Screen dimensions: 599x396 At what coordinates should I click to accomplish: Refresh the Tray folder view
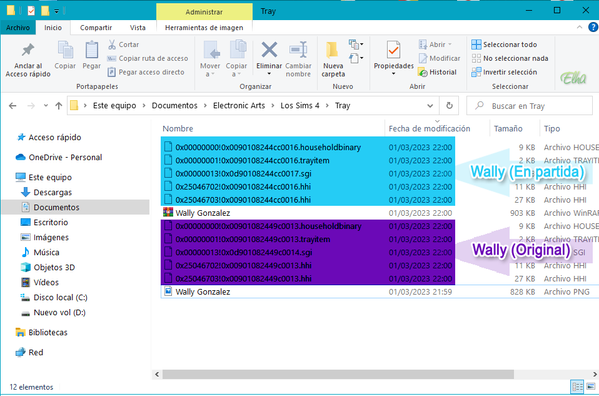pos(449,106)
